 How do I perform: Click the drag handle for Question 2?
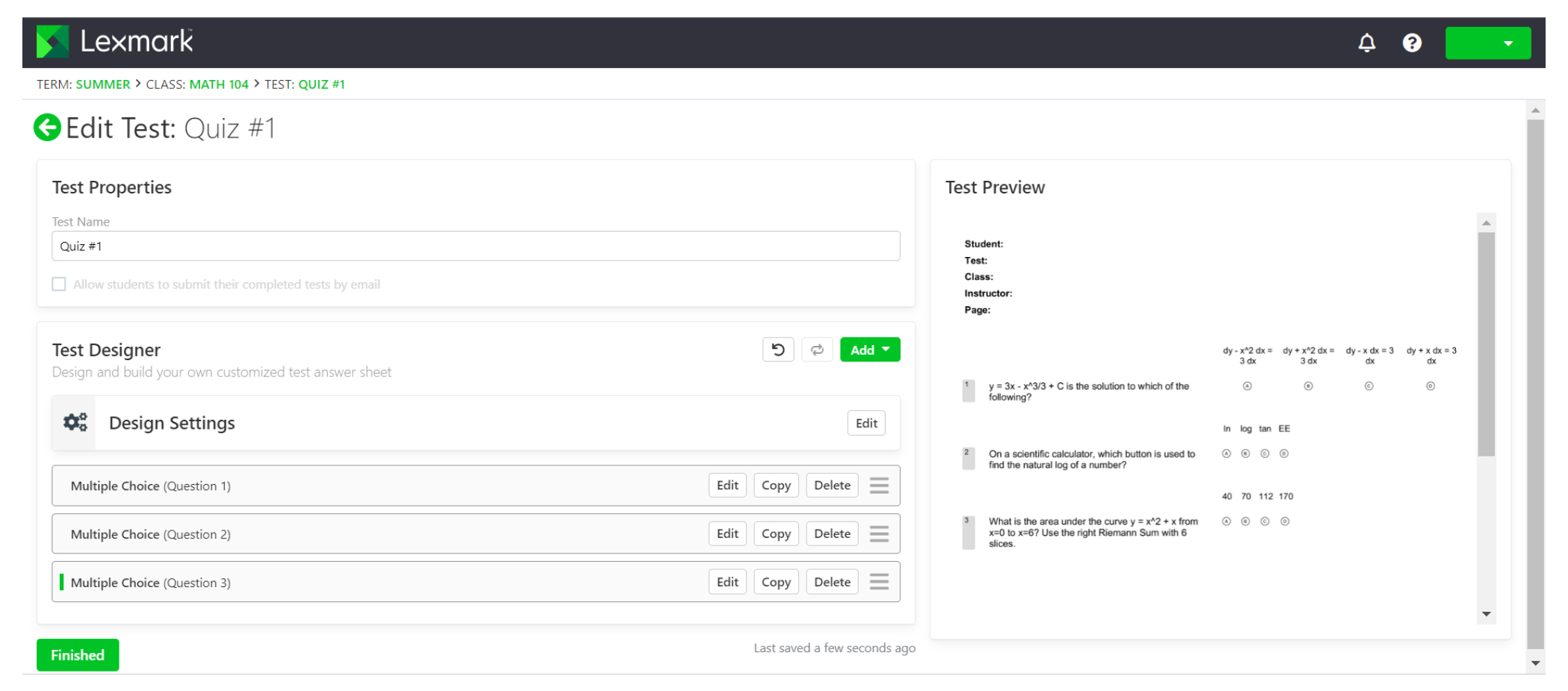tap(879, 533)
